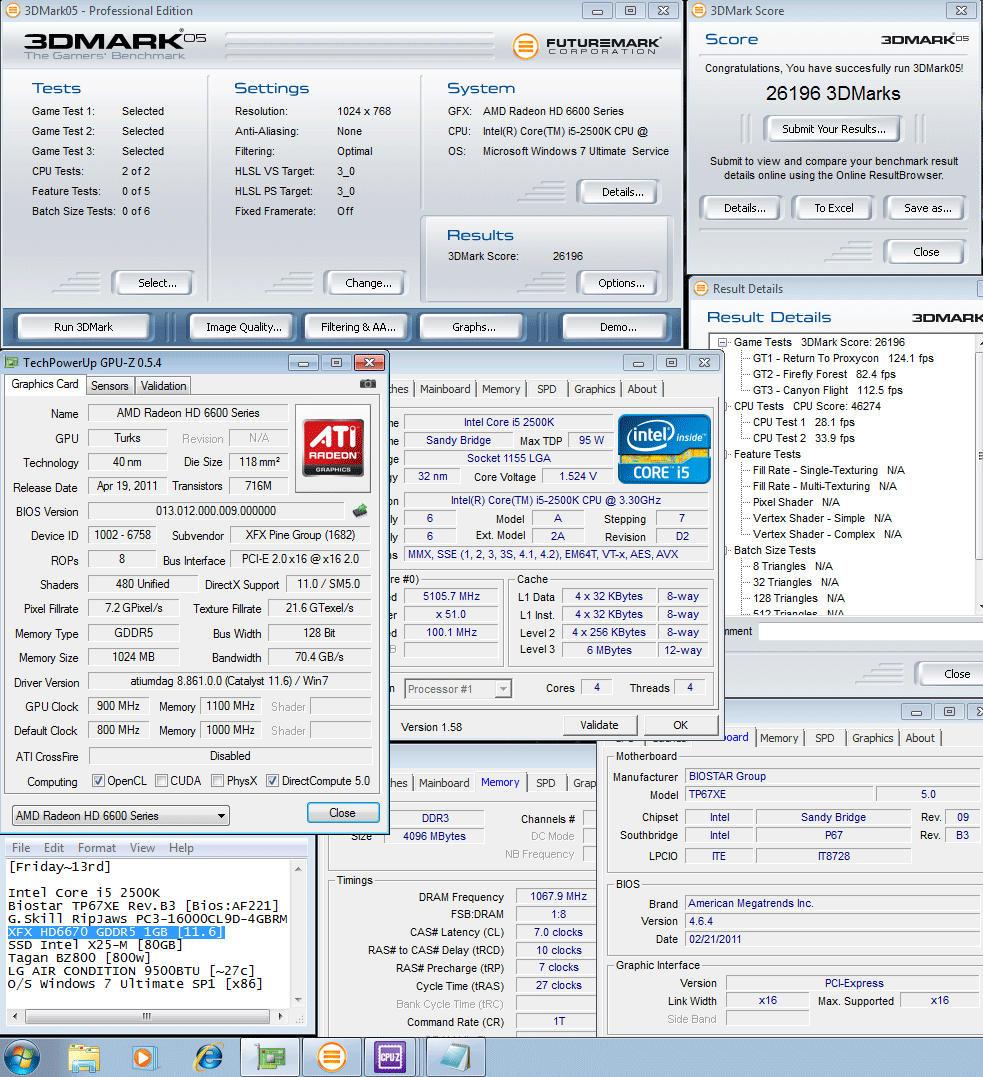Image resolution: width=983 pixels, height=1077 pixels.
Task: Click the Notepad taskbar icon
Action: [x=455, y=1058]
